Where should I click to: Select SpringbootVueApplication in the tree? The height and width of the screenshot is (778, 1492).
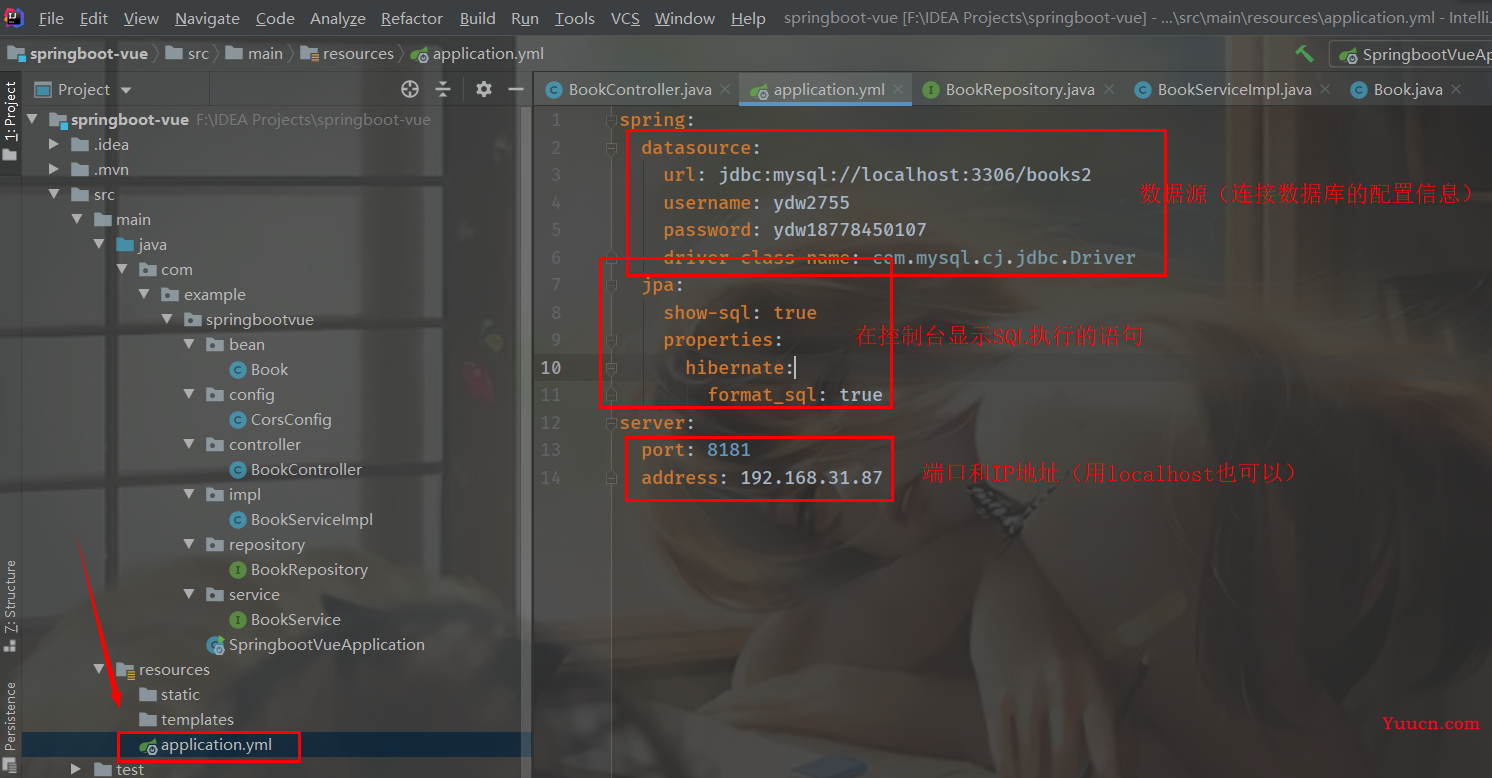316,645
